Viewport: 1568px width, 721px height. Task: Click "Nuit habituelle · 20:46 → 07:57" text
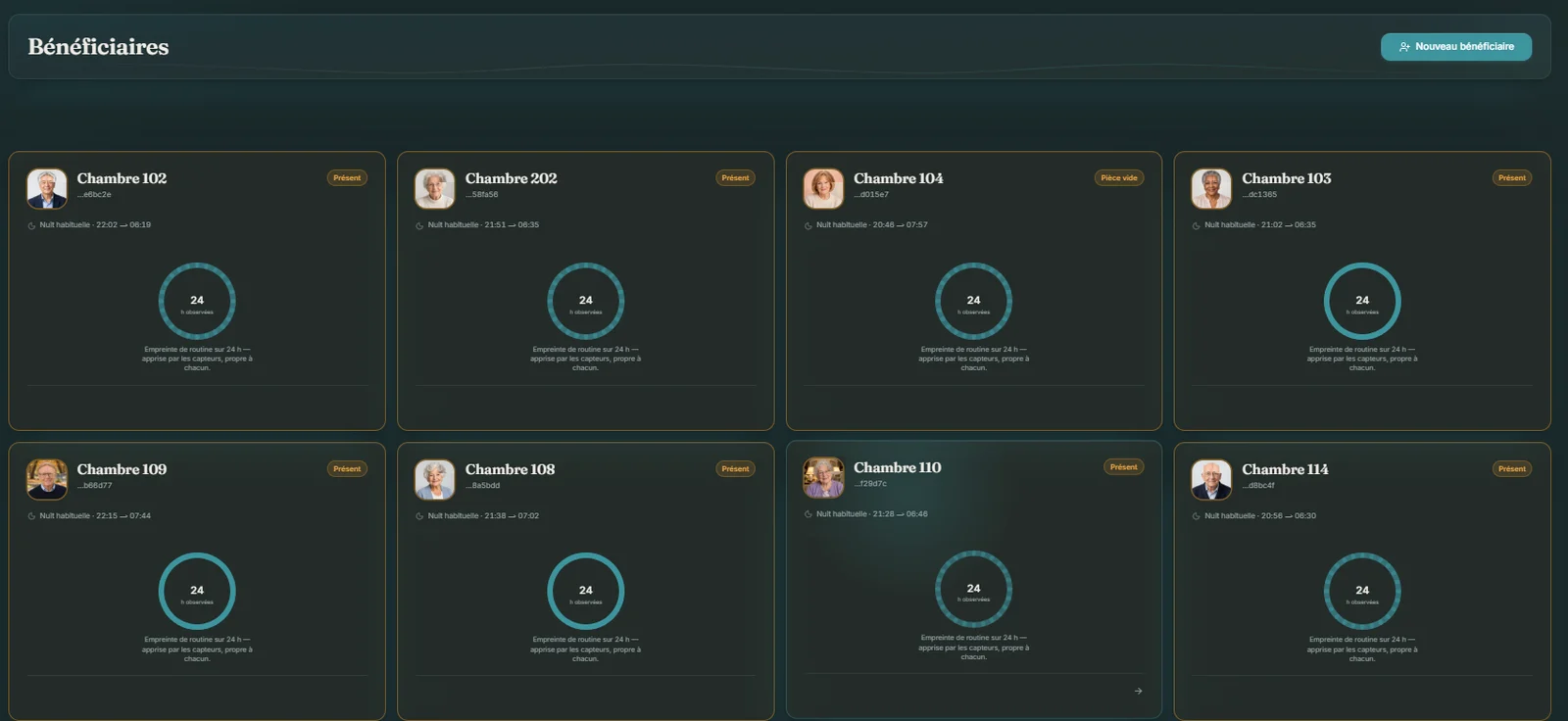(x=872, y=225)
